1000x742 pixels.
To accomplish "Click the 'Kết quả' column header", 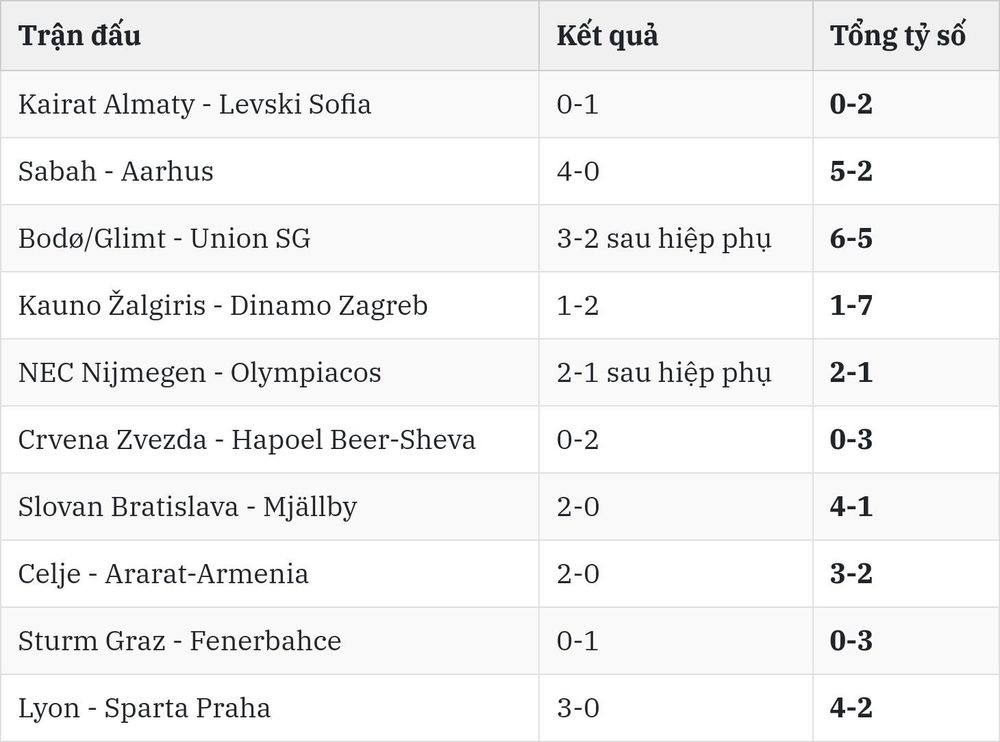I will 607,36.
